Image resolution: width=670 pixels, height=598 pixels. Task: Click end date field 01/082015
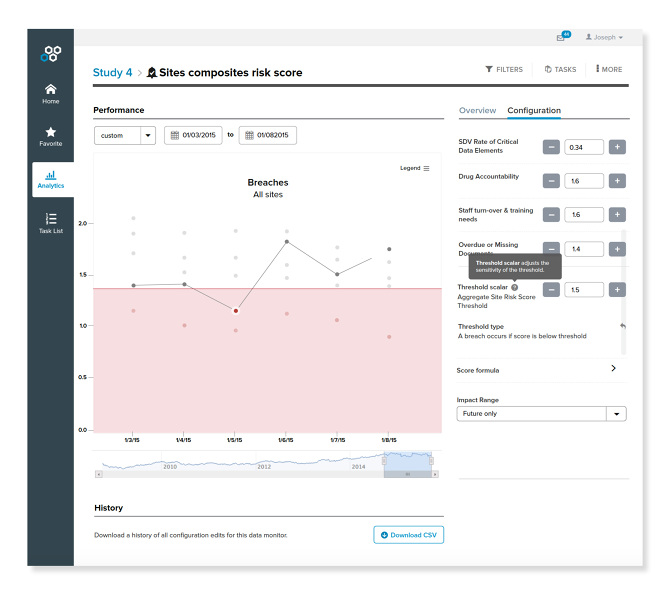(267, 135)
